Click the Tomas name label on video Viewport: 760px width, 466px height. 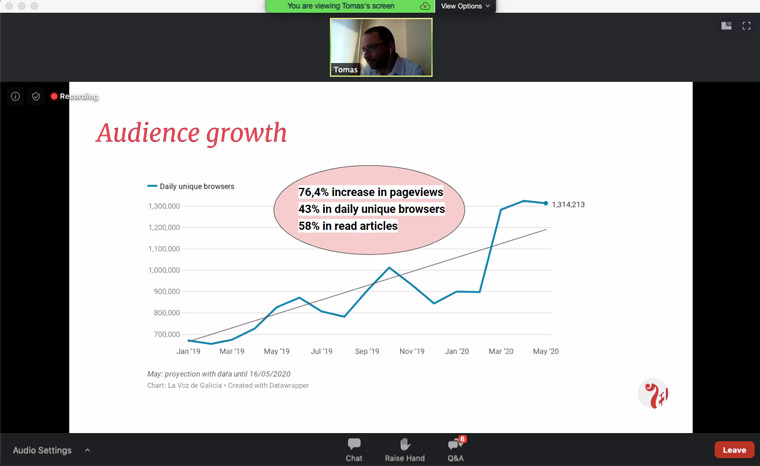point(345,70)
